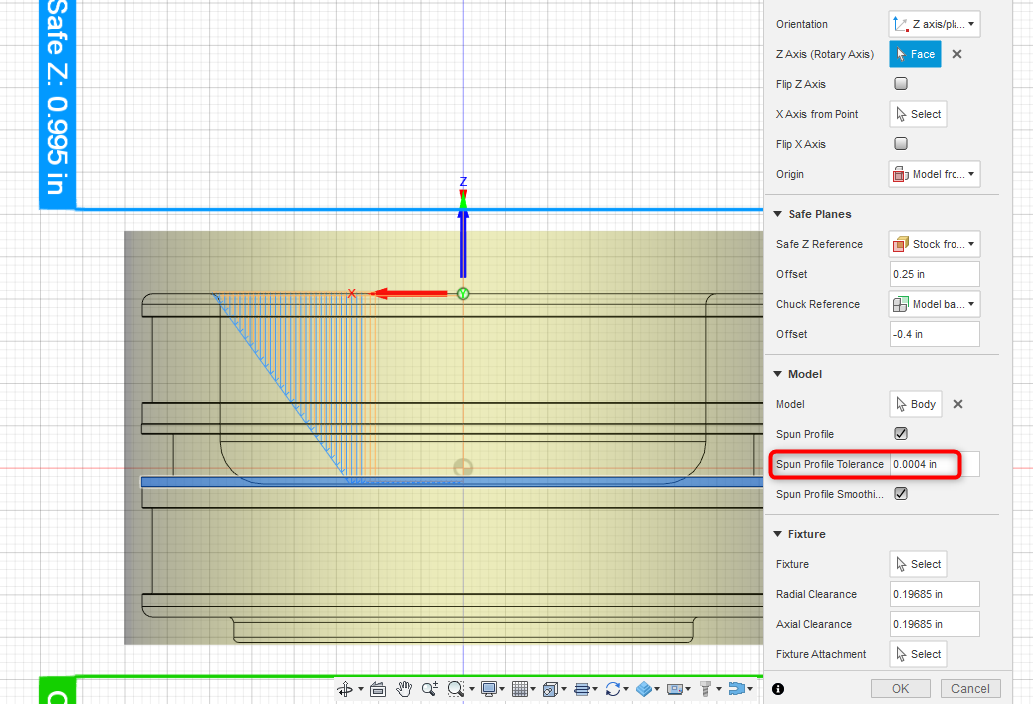Uncheck the Spun Profile checkbox
The image size is (1033, 704).
900,433
